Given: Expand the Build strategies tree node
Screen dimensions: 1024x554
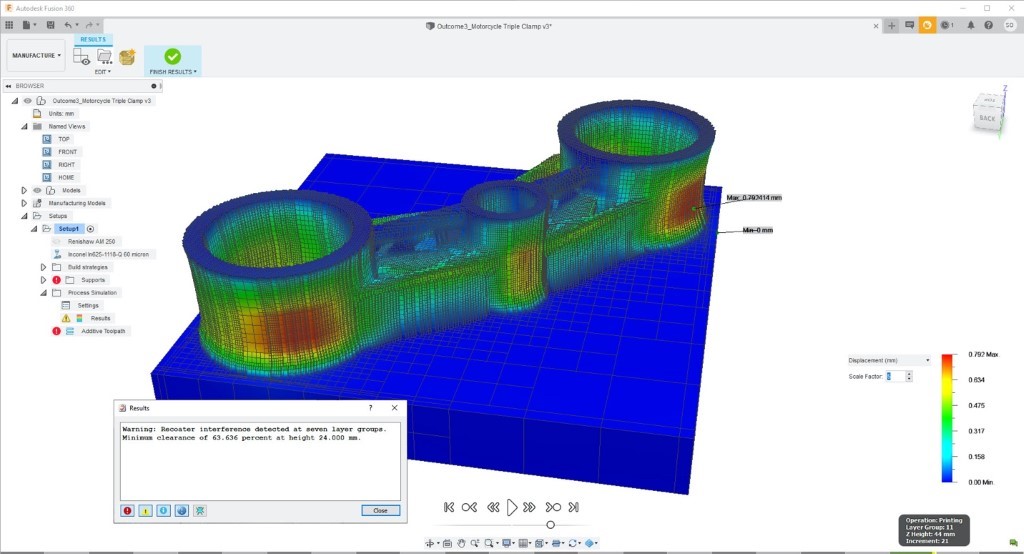Looking at the screenshot, I should [x=43, y=267].
